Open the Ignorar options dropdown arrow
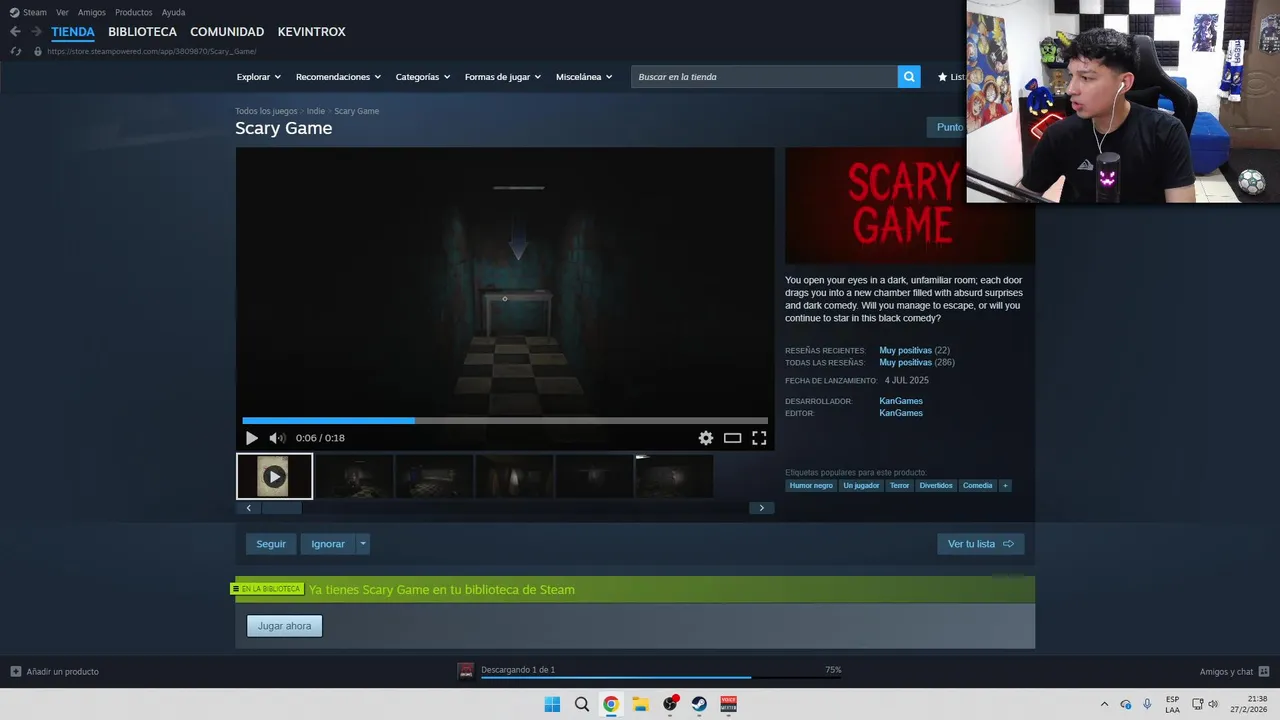Viewport: 1280px width, 720px height. point(363,544)
